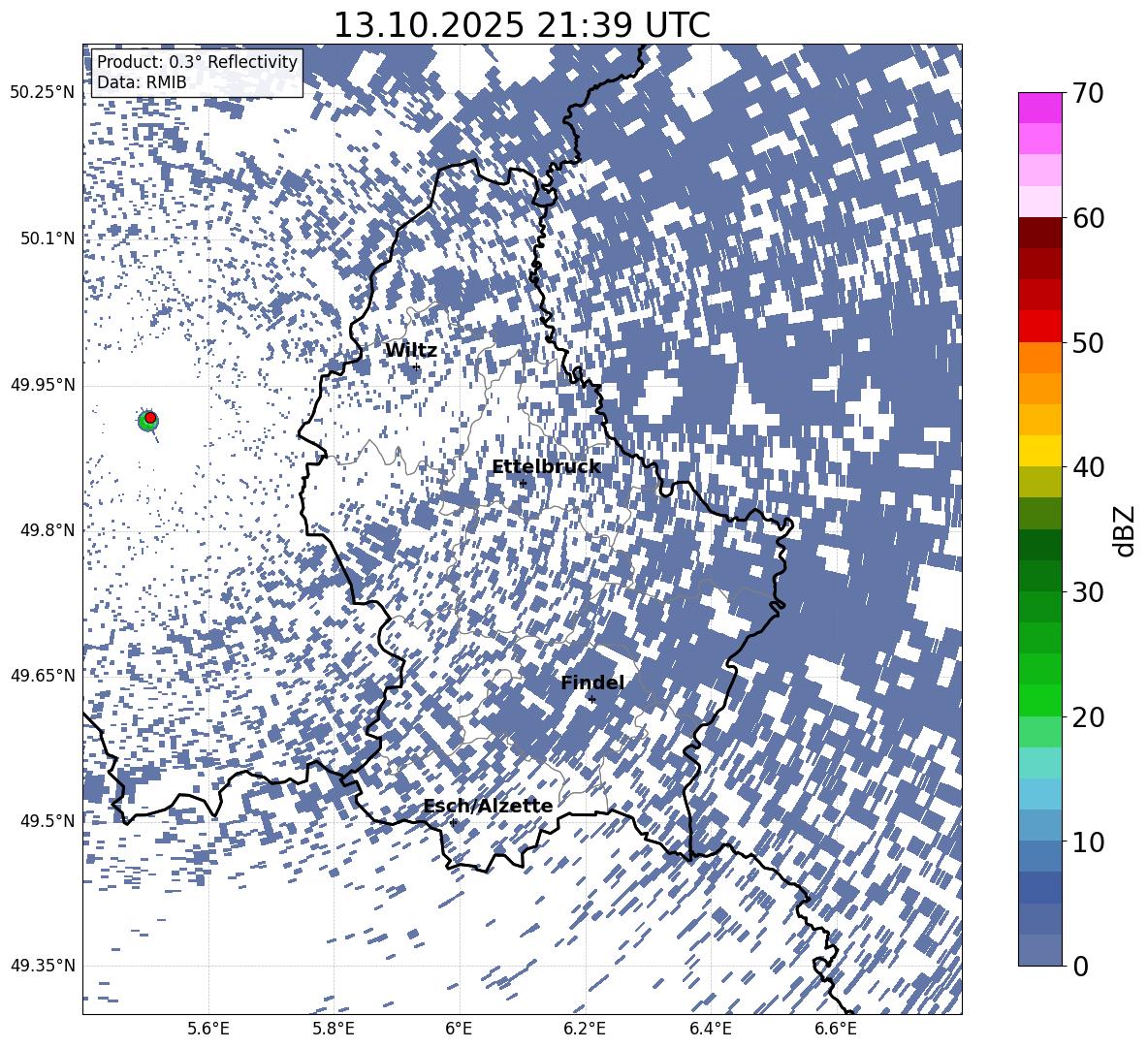Click the 5.8°E longitude label
This screenshot has width=1148, height=1048.
(334, 1029)
